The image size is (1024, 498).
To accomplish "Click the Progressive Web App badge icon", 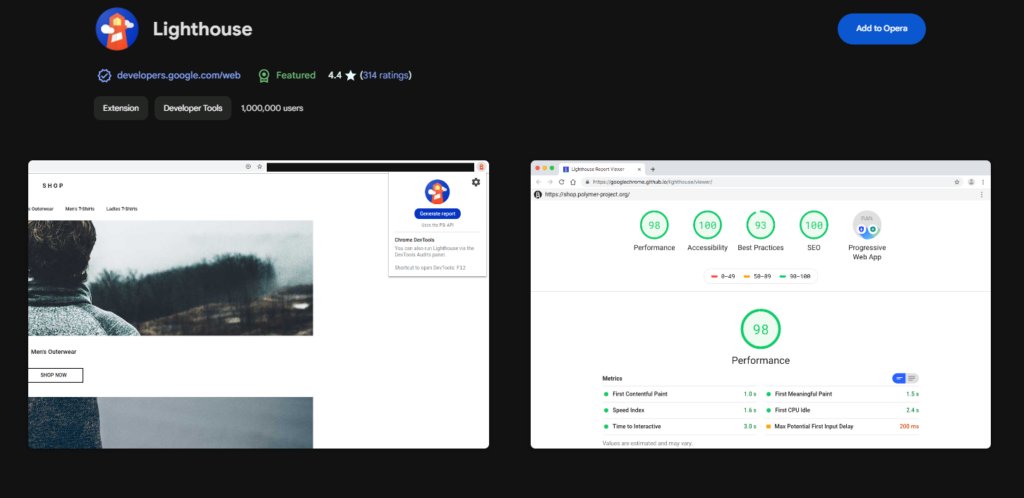I will pos(867,225).
